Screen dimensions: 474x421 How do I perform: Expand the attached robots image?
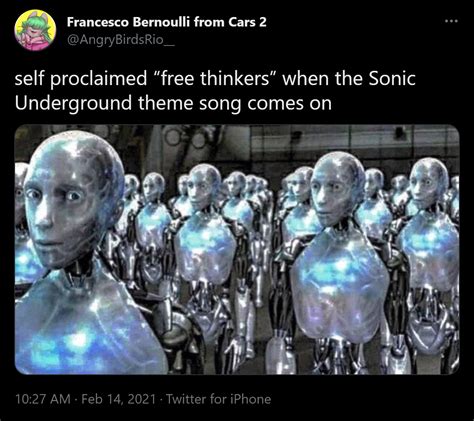point(237,249)
